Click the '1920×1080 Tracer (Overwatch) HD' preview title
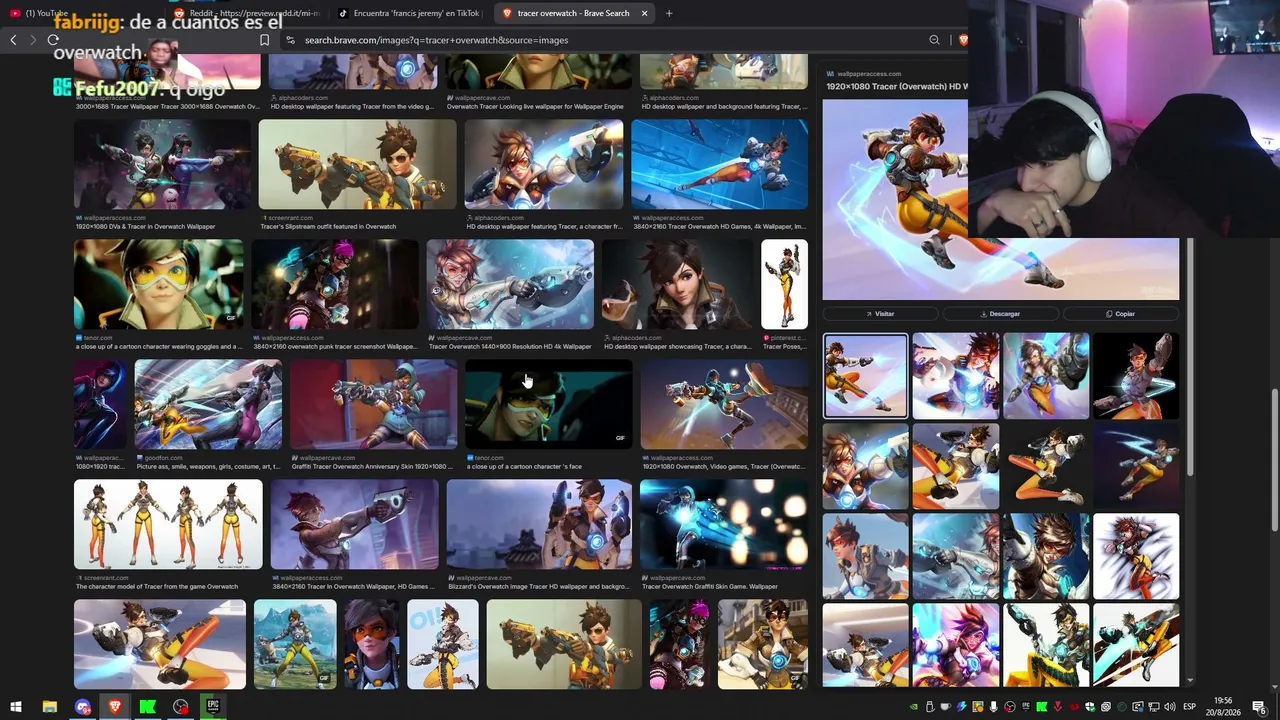This screenshot has width=1280, height=720. coord(896,87)
